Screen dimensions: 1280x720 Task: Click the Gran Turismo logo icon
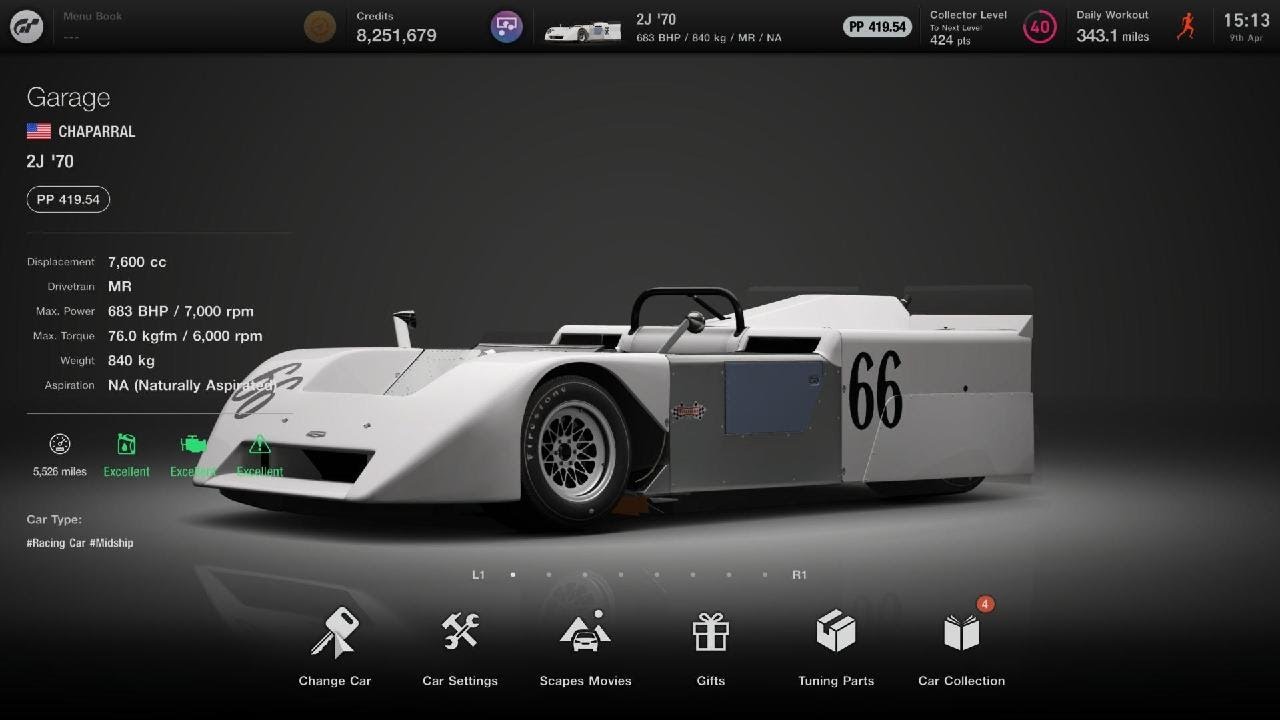coord(26,27)
